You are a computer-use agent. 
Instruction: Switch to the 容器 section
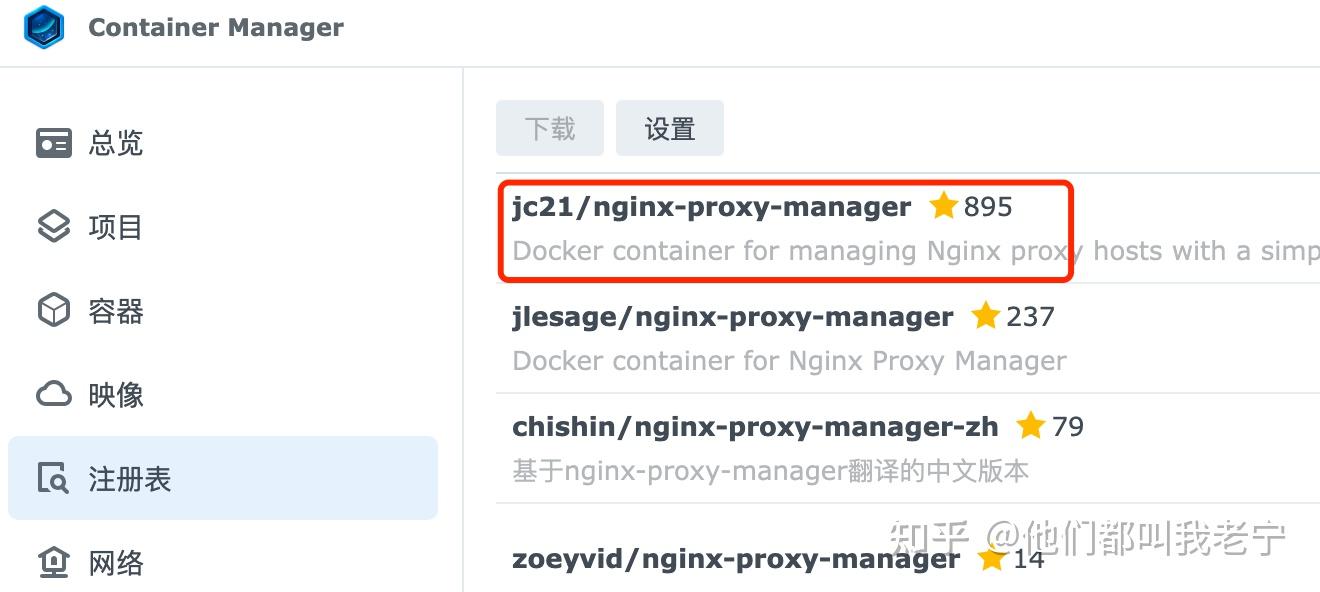[115, 311]
